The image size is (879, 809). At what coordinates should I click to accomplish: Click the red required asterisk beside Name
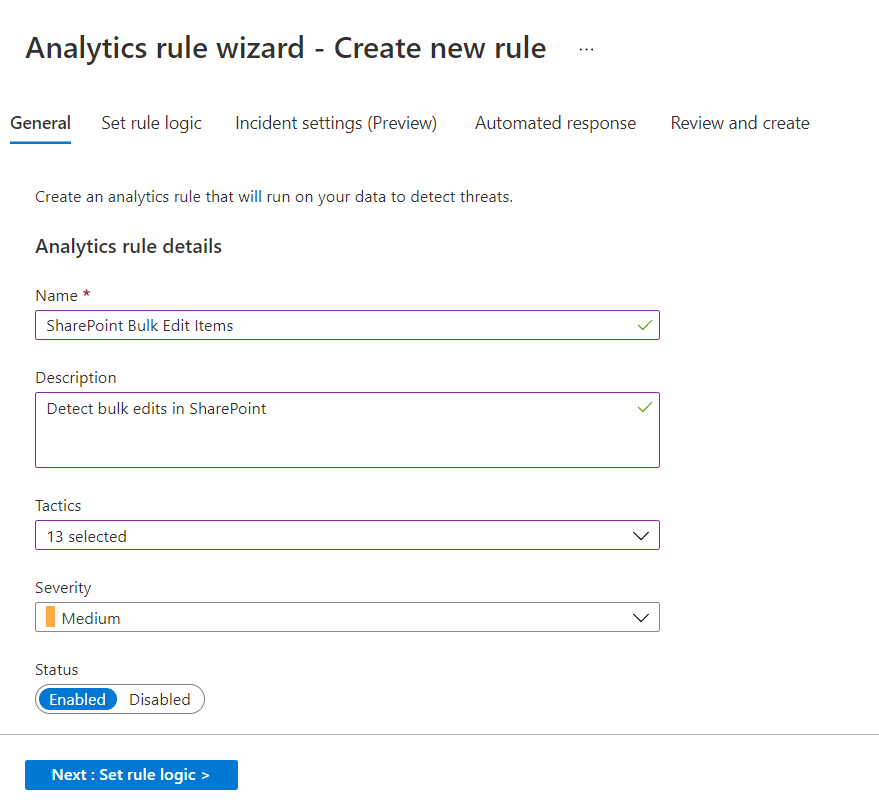pyautogui.click(x=87, y=296)
